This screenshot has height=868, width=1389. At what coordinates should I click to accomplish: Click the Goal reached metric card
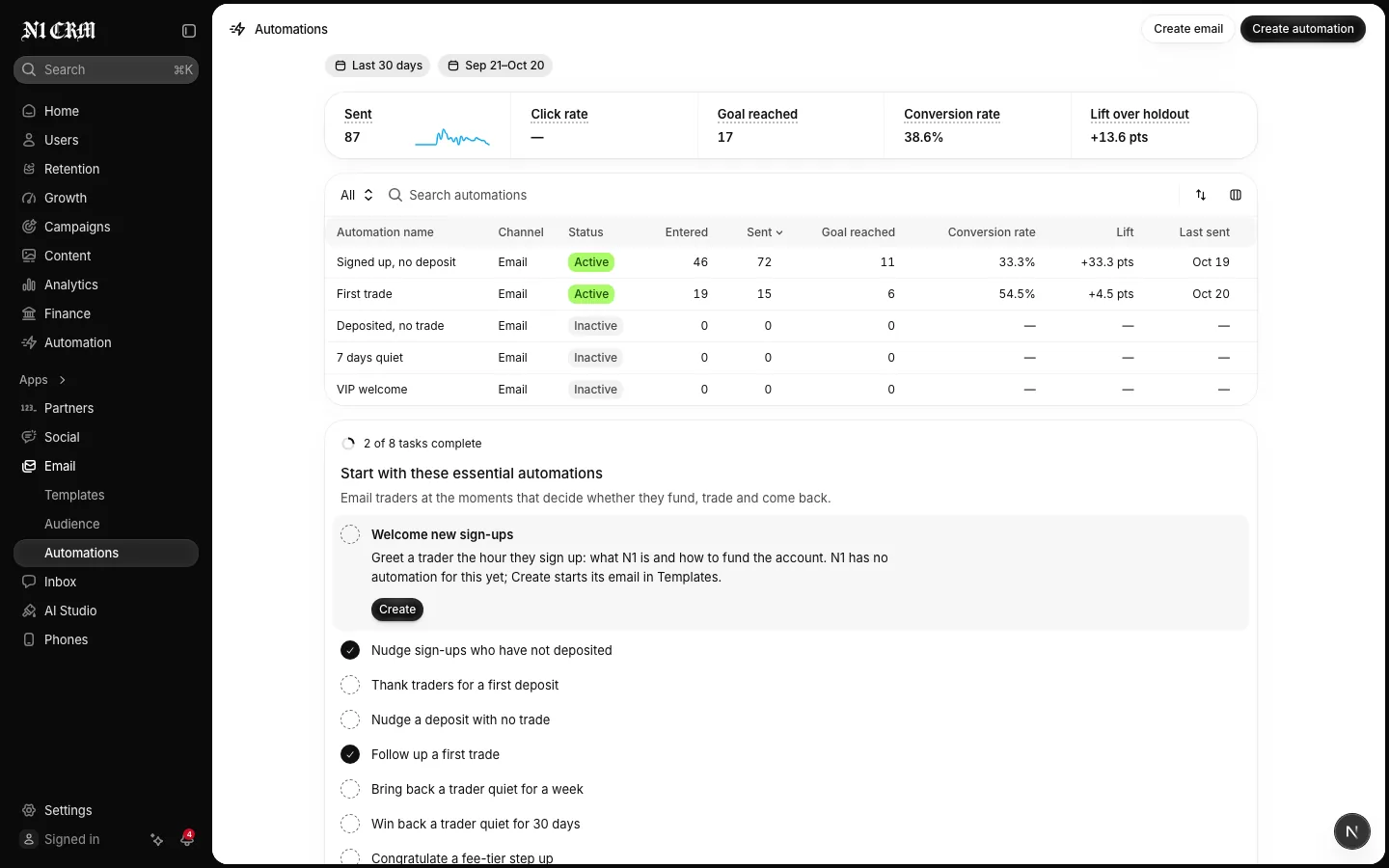pos(791,125)
